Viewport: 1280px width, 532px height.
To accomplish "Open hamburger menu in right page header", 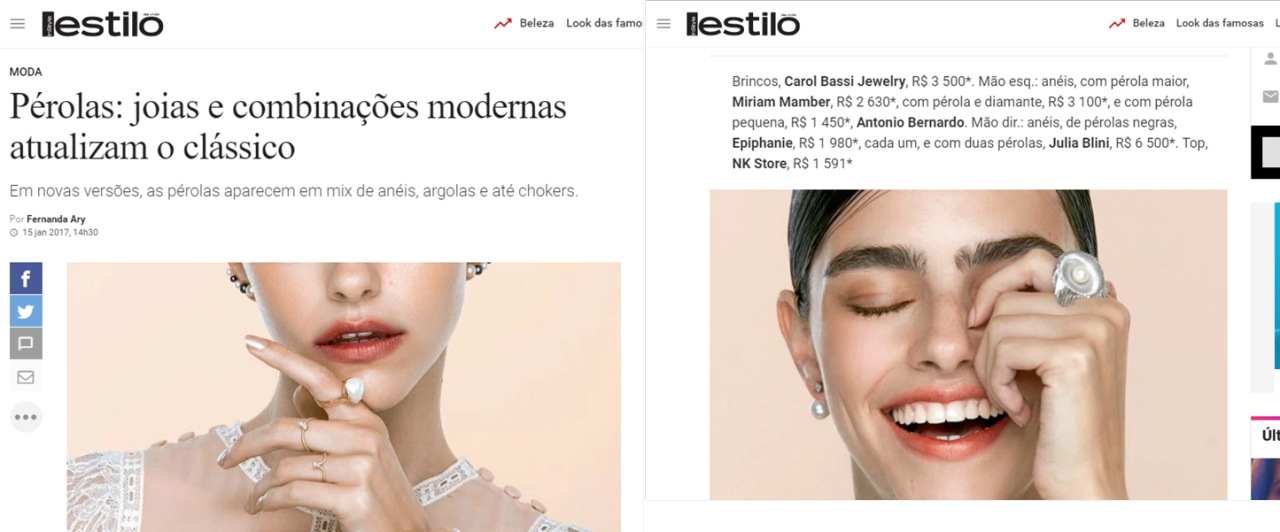I will [x=663, y=24].
